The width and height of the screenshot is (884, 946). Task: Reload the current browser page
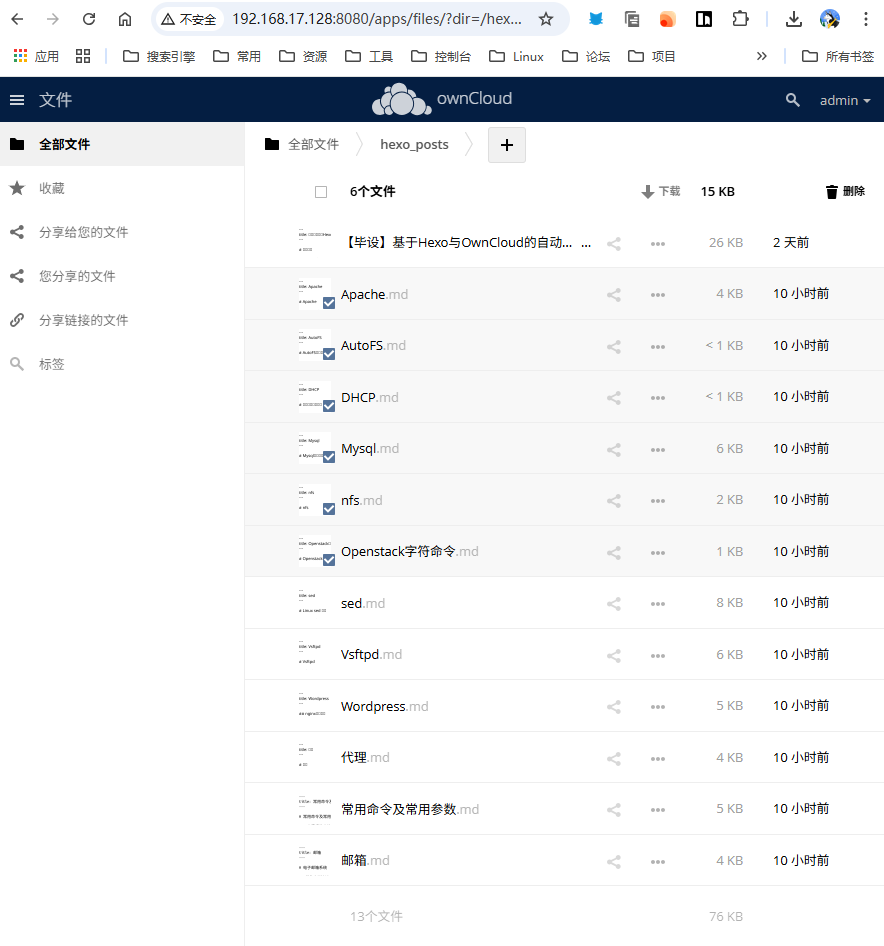coord(89,19)
